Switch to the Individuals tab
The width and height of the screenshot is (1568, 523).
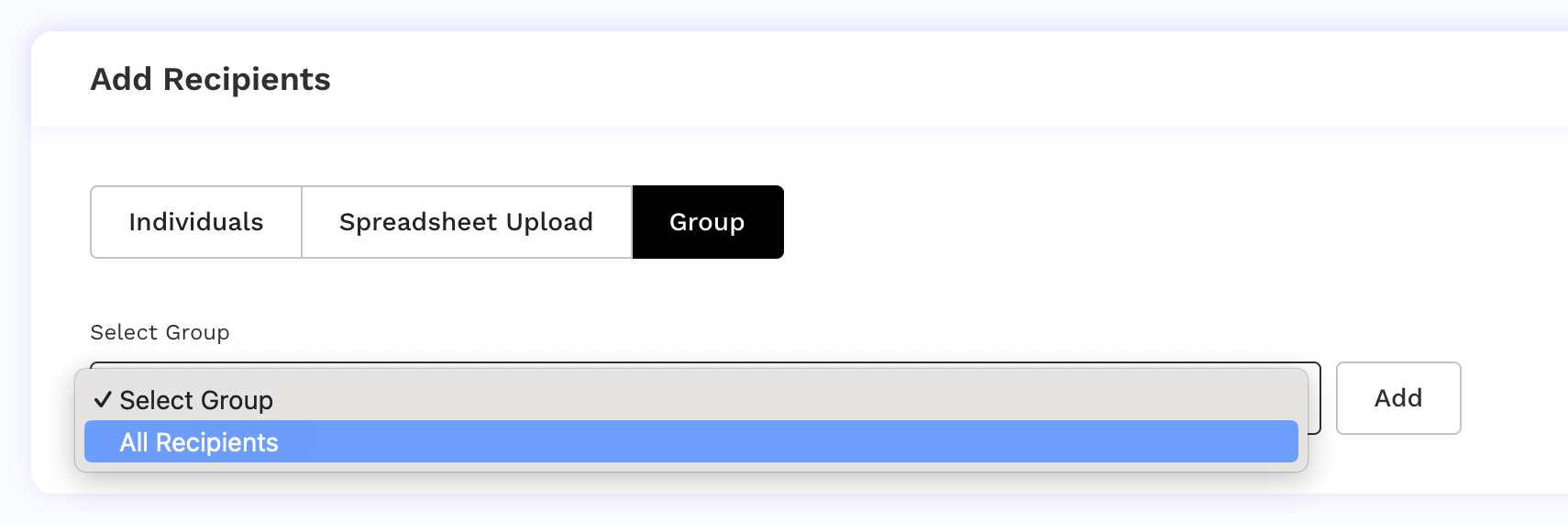(196, 222)
